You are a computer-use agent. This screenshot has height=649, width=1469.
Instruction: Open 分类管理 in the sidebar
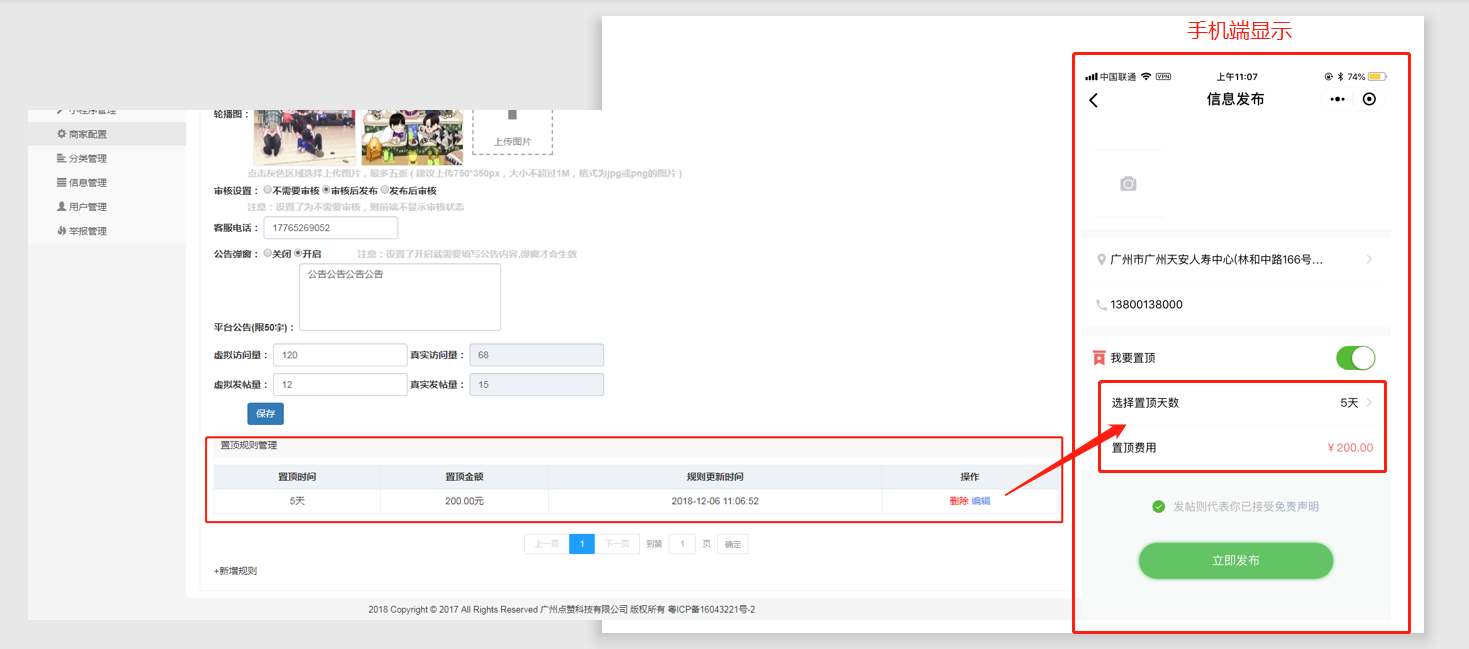tap(87, 158)
